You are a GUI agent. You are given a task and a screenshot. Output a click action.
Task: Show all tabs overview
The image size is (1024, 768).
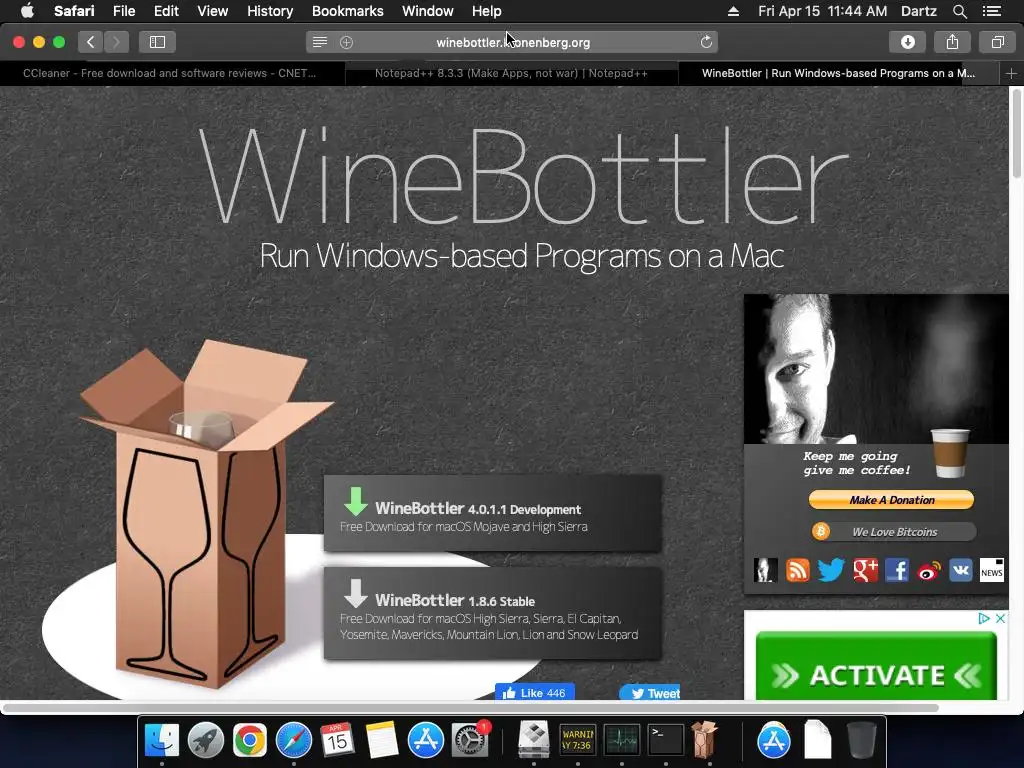(x=997, y=42)
